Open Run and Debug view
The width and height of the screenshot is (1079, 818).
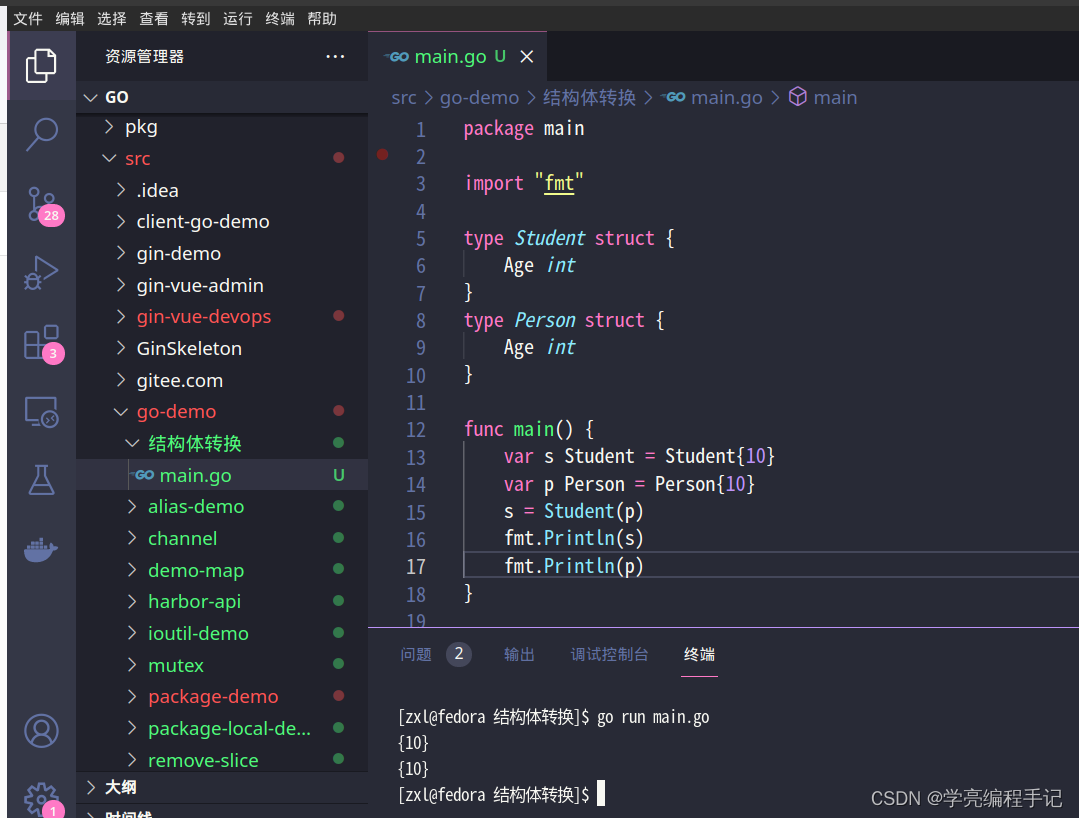(41, 273)
